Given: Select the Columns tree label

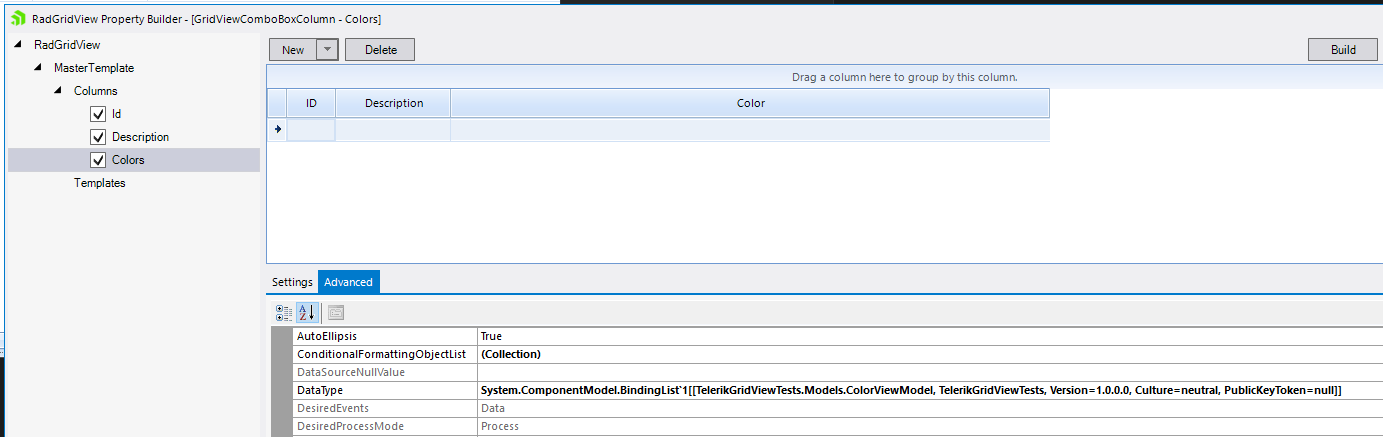Looking at the screenshot, I should (x=95, y=91).
